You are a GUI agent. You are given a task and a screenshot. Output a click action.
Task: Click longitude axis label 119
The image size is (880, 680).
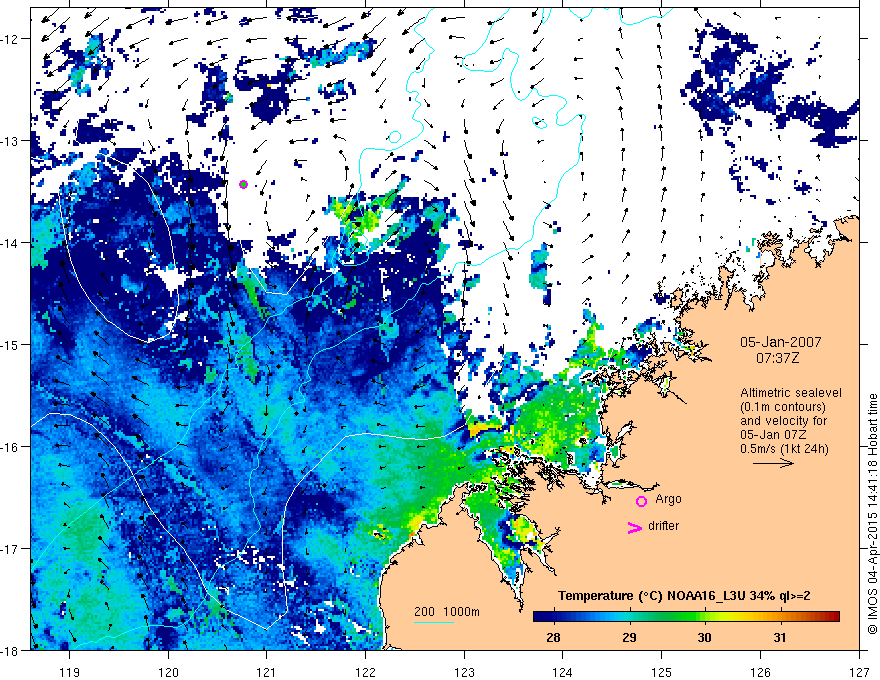70,672
